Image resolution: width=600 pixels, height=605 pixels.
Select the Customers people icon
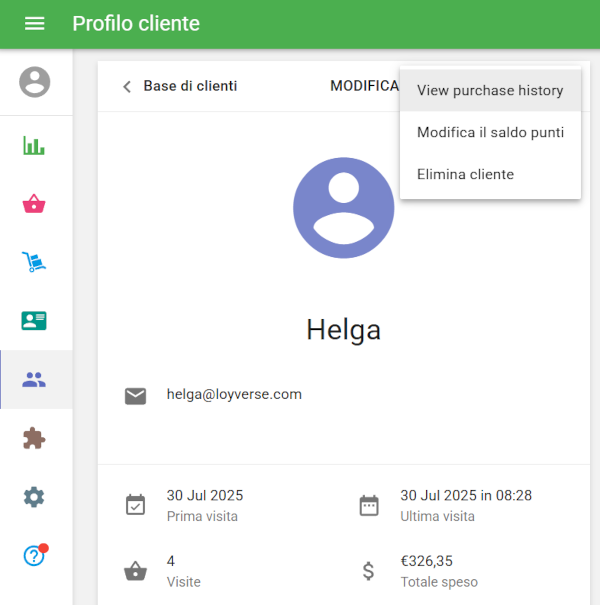(35, 380)
